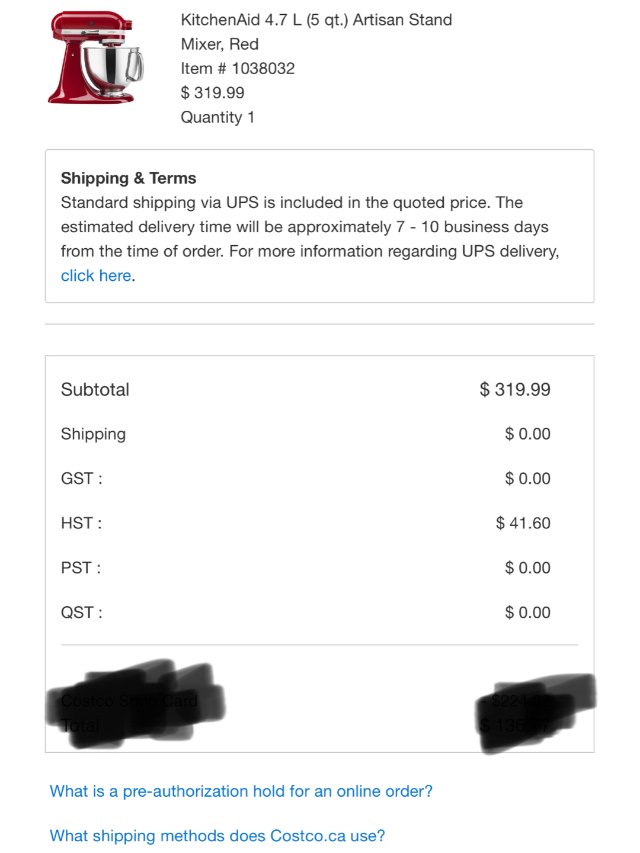The width and height of the screenshot is (640, 853).
Task: Click the red KitchenAid mixer product image
Action: point(96,57)
